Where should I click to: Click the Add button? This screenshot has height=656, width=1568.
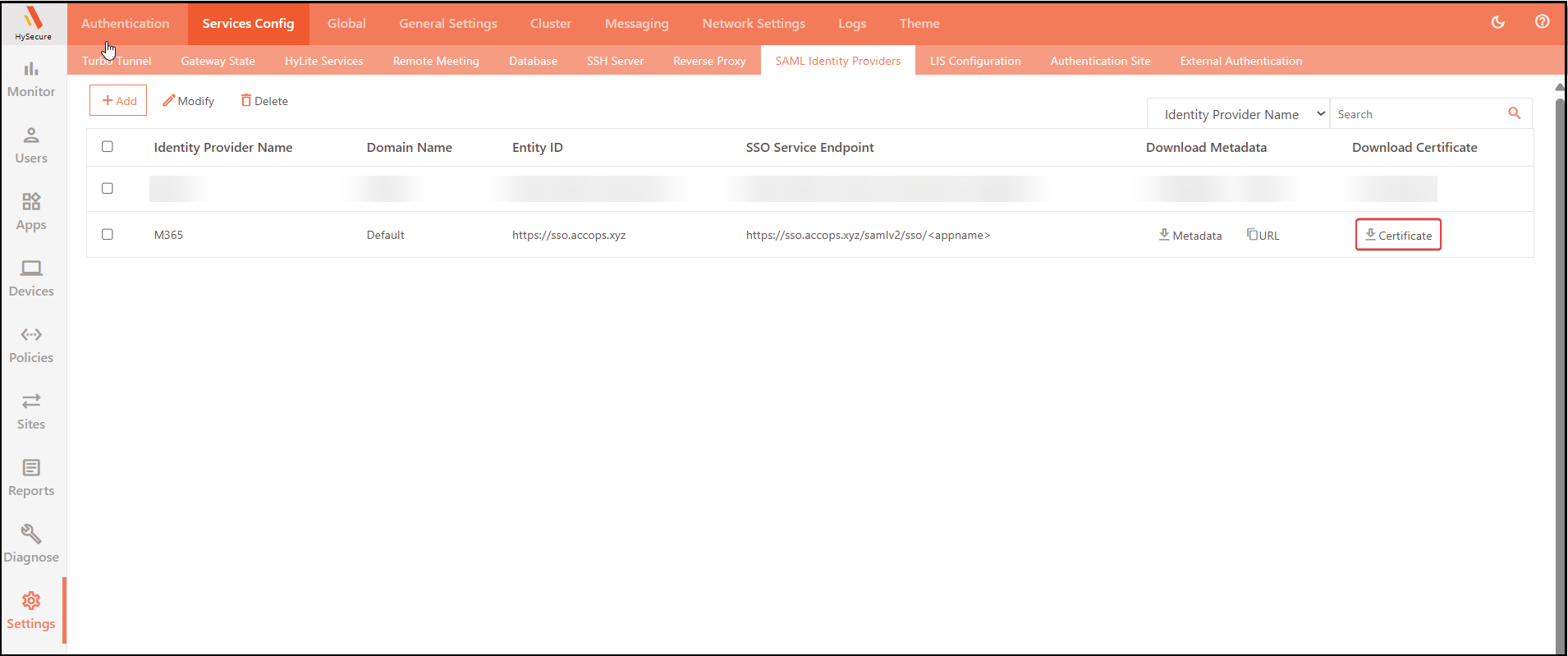(118, 101)
